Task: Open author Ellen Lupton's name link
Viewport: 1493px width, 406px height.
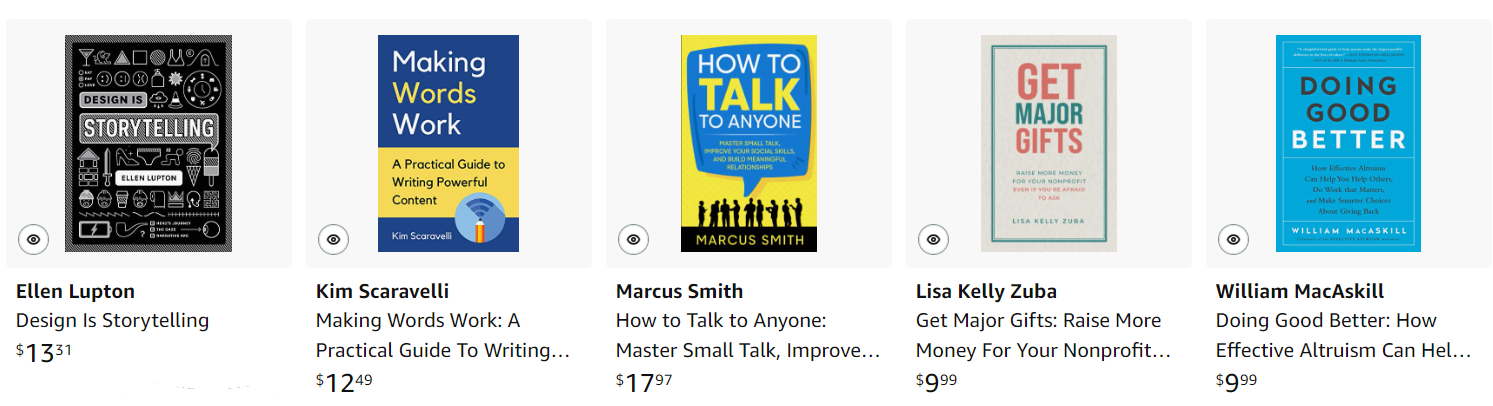Action: [x=75, y=292]
